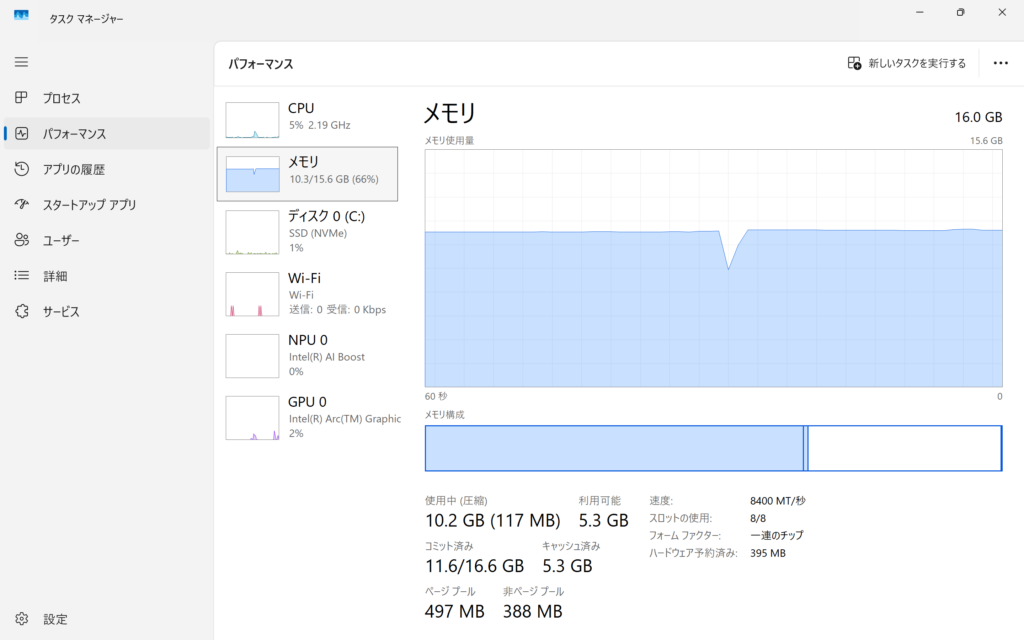Click the 利用可能 5.3 GB value
The height and width of the screenshot is (640, 1024).
point(603,520)
